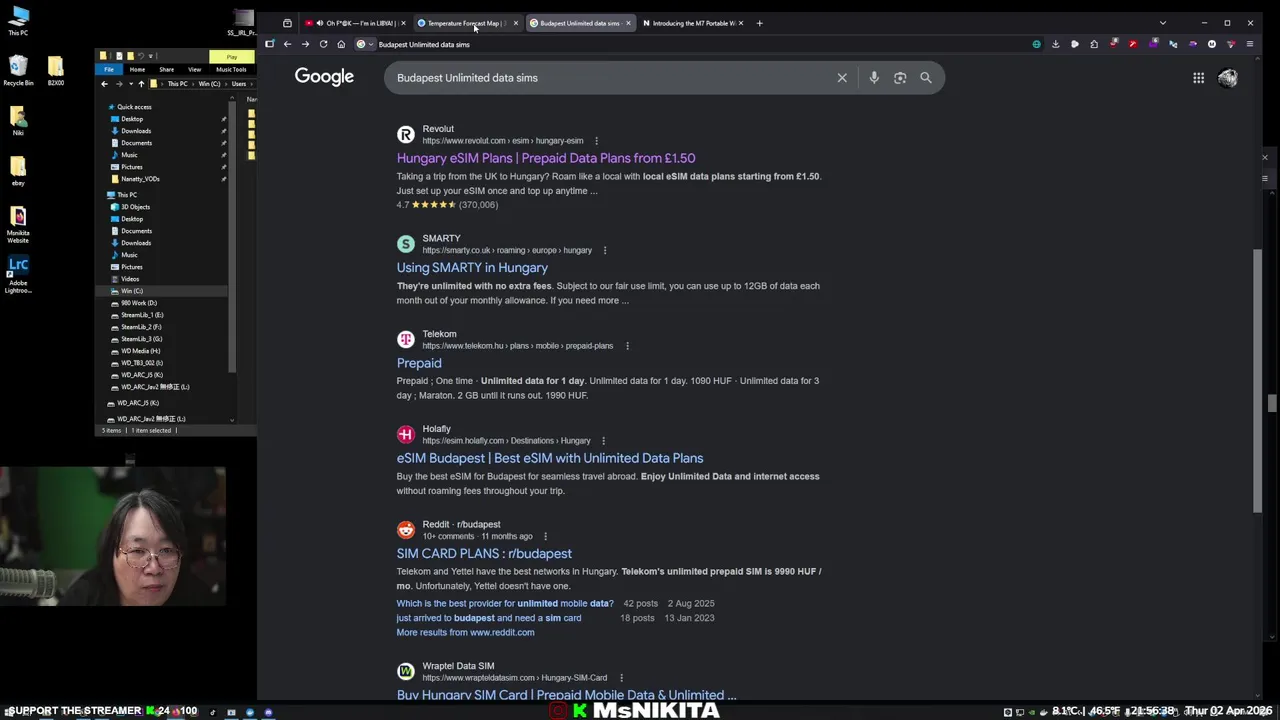Click the browser address bar

coord(700,44)
